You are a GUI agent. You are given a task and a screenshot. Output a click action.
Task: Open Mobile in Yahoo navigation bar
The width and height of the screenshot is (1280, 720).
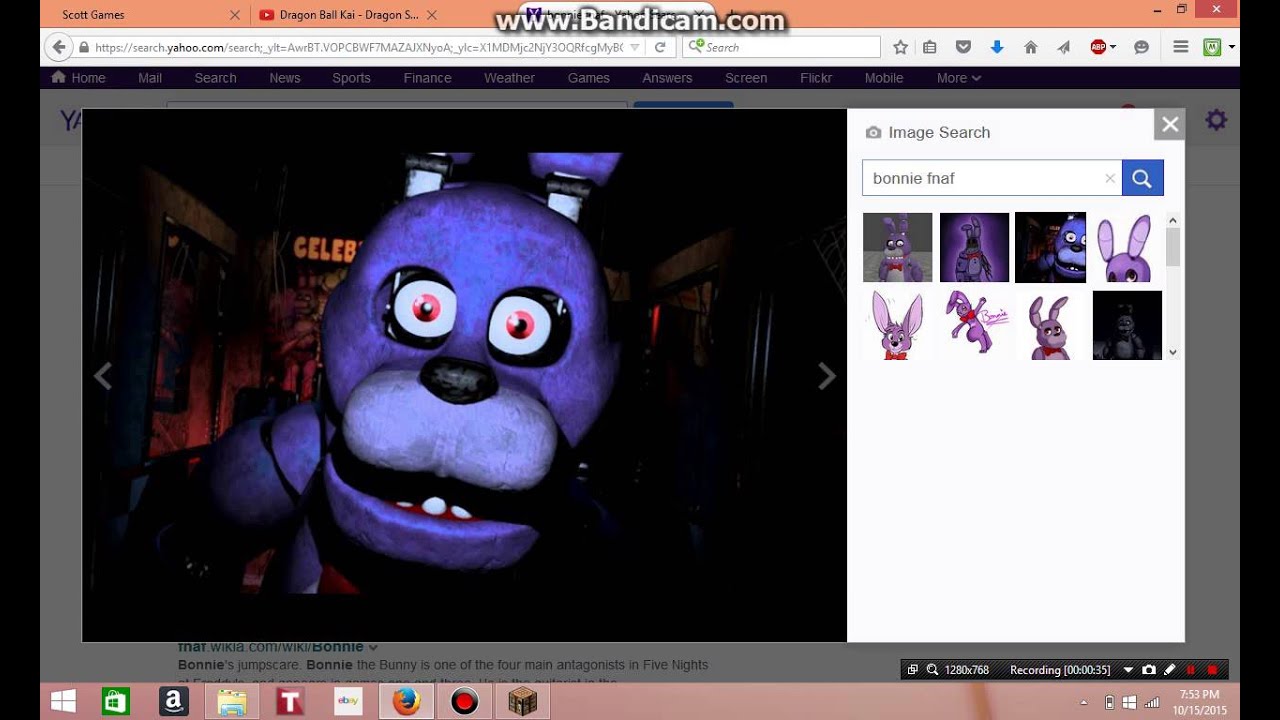(x=884, y=78)
